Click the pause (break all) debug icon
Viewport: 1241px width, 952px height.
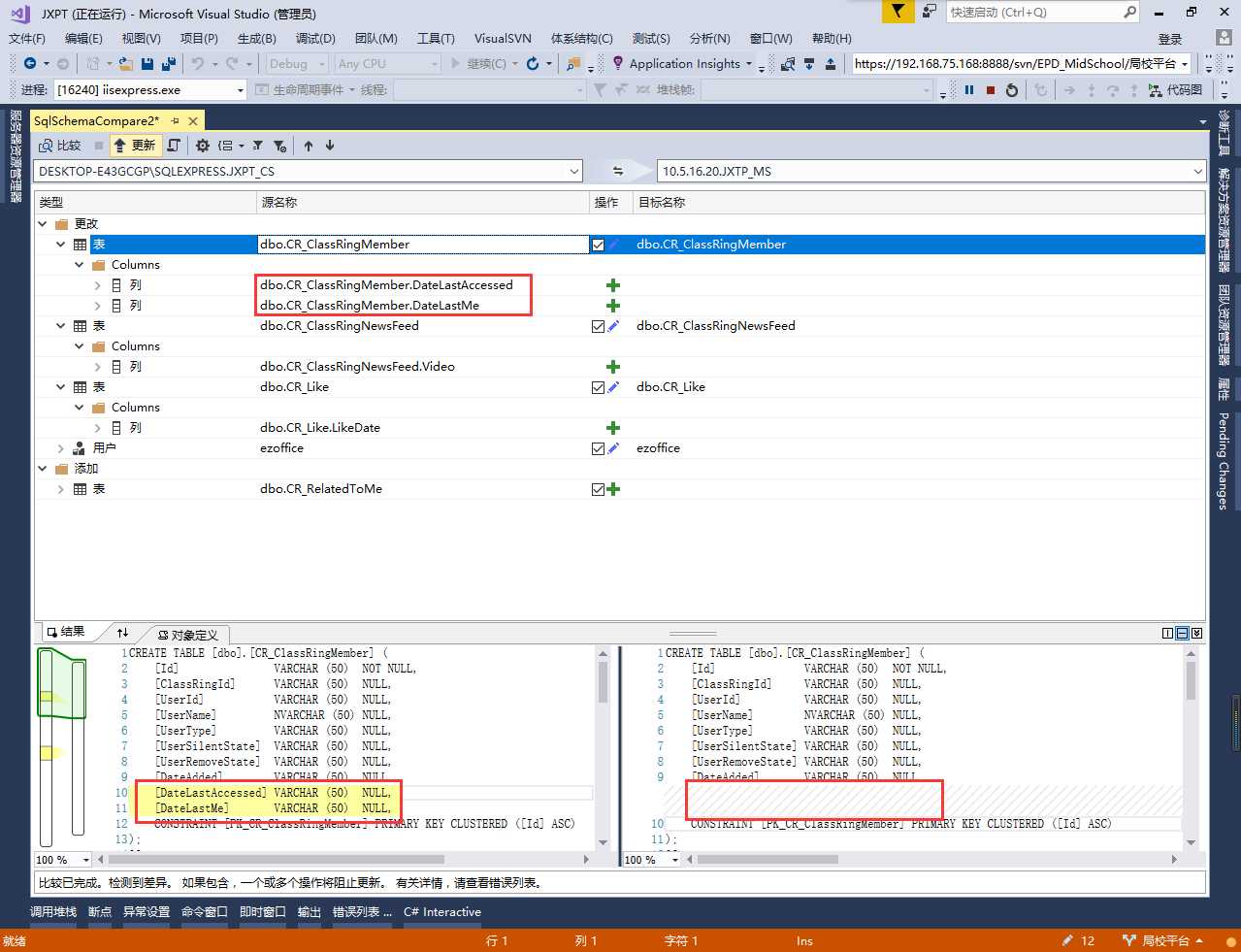point(969,89)
